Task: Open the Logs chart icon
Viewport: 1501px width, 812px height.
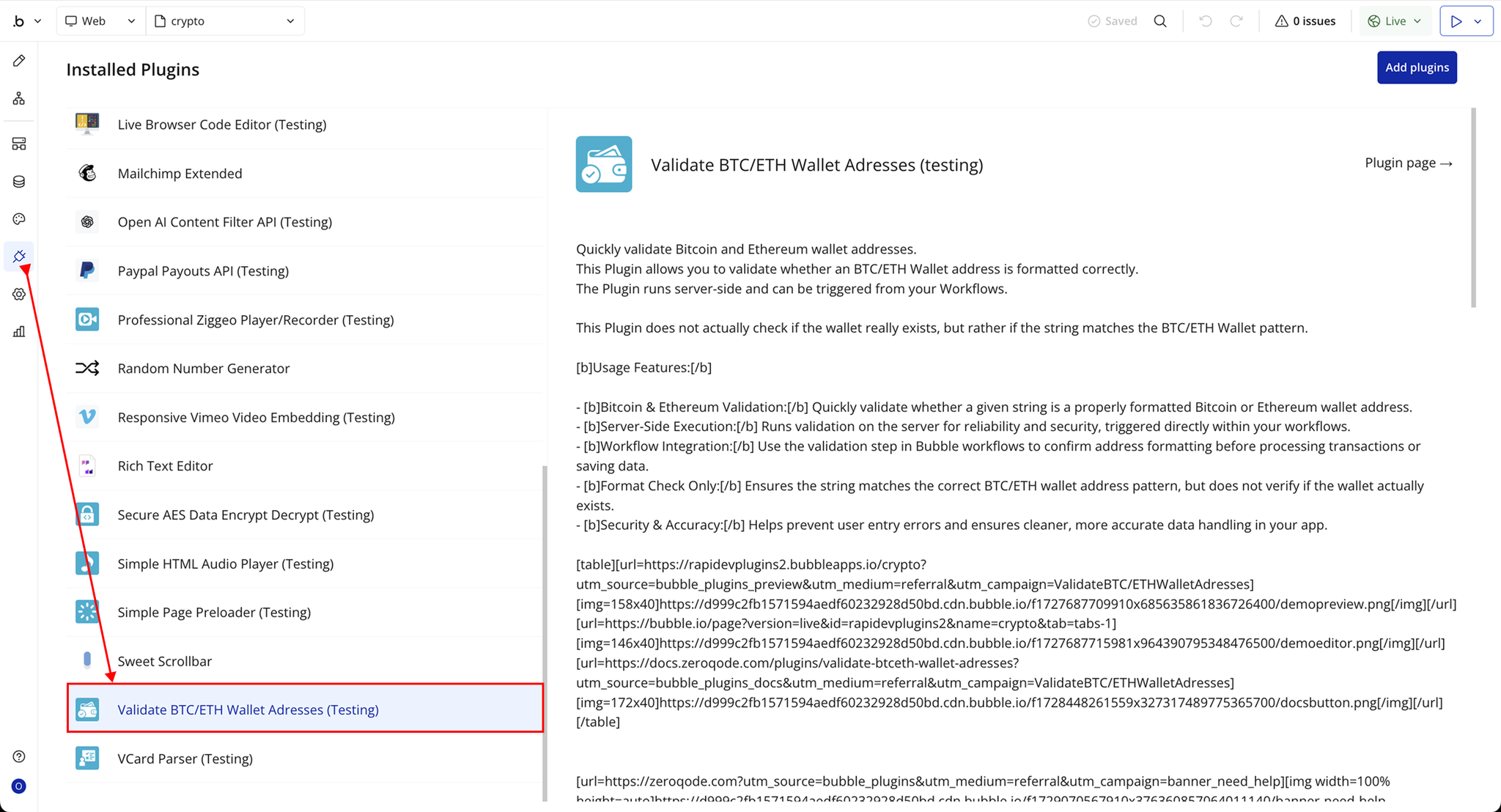Action: point(19,332)
